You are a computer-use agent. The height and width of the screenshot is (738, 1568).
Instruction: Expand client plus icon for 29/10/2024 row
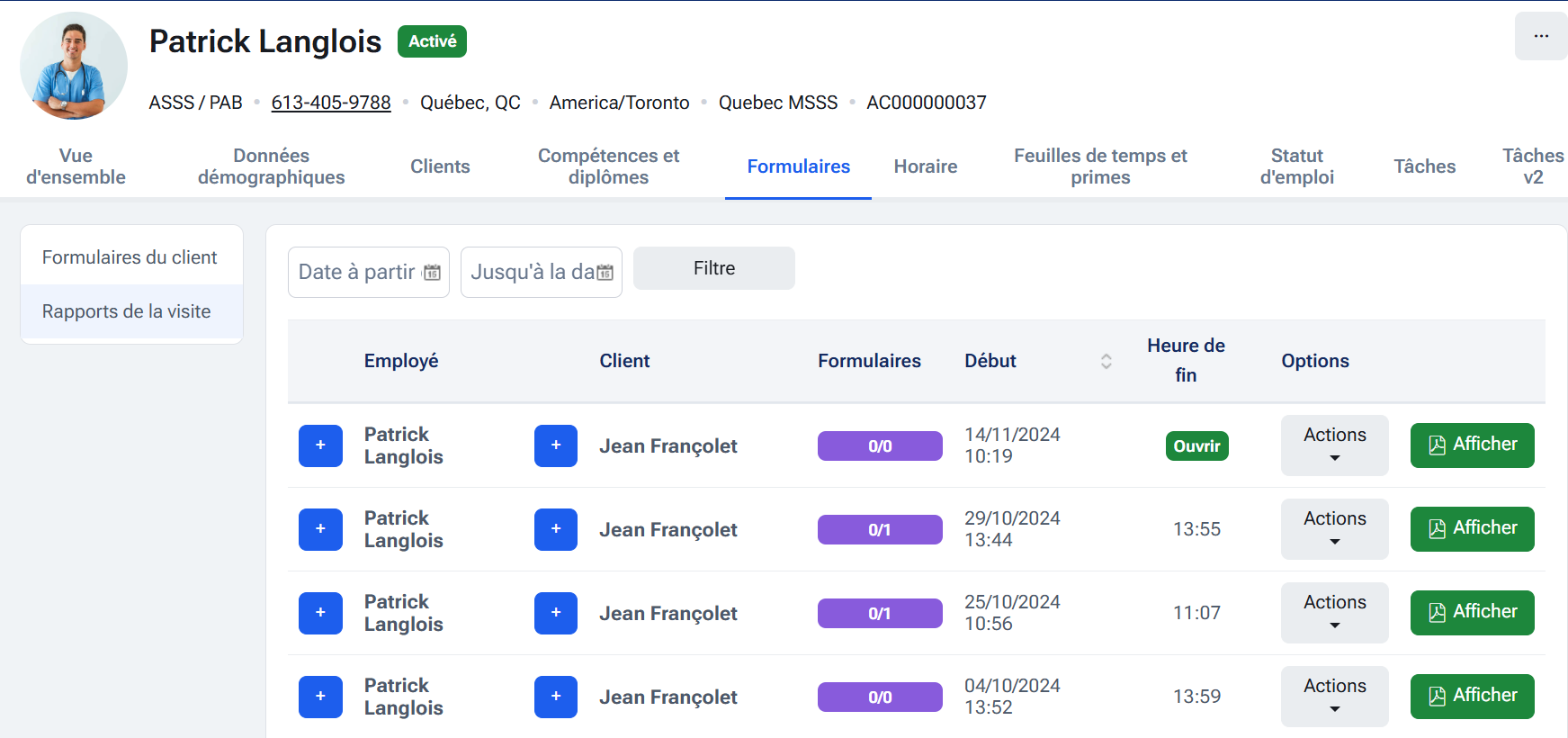click(x=555, y=529)
